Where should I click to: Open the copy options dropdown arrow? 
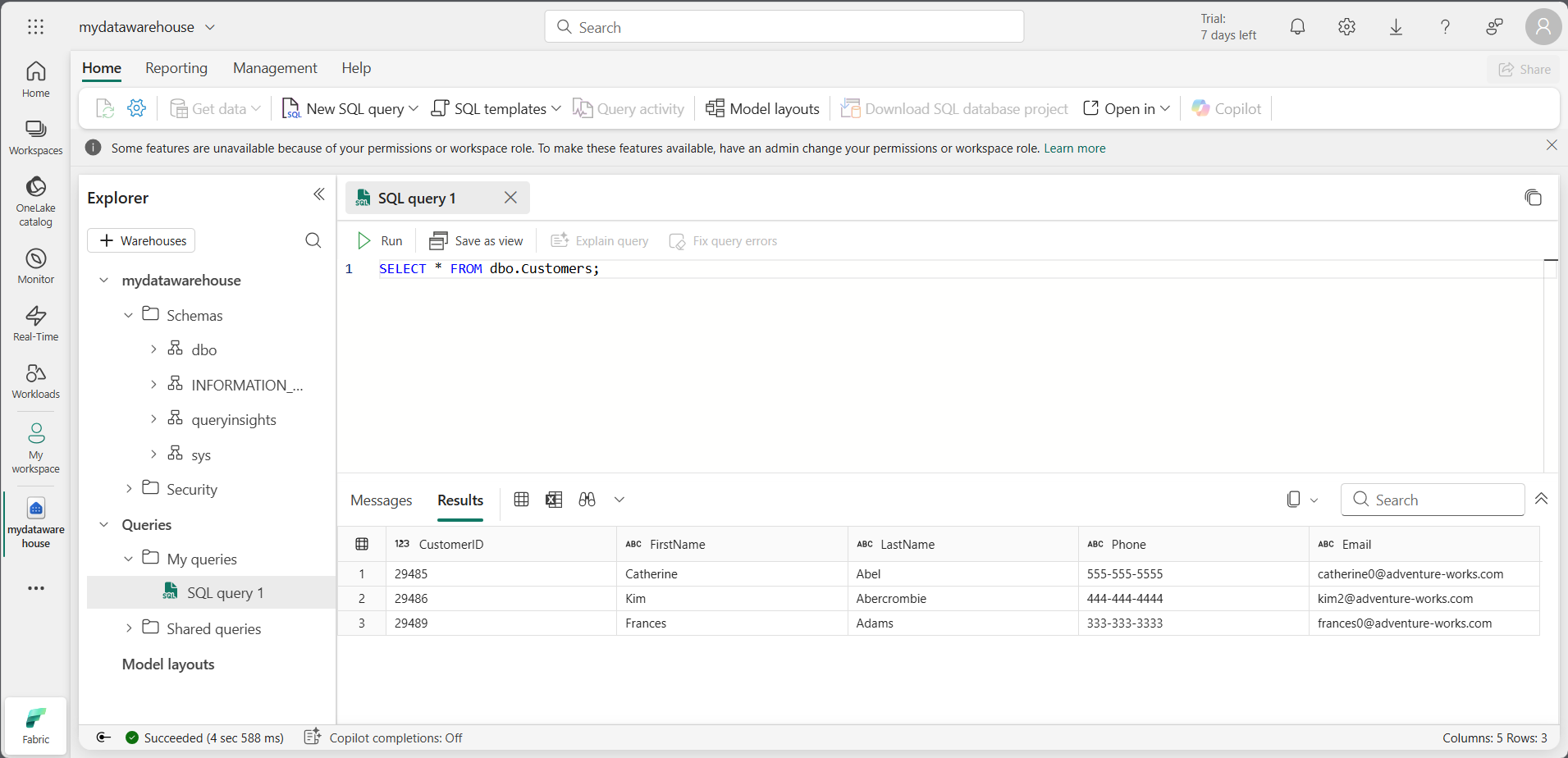(x=1314, y=500)
